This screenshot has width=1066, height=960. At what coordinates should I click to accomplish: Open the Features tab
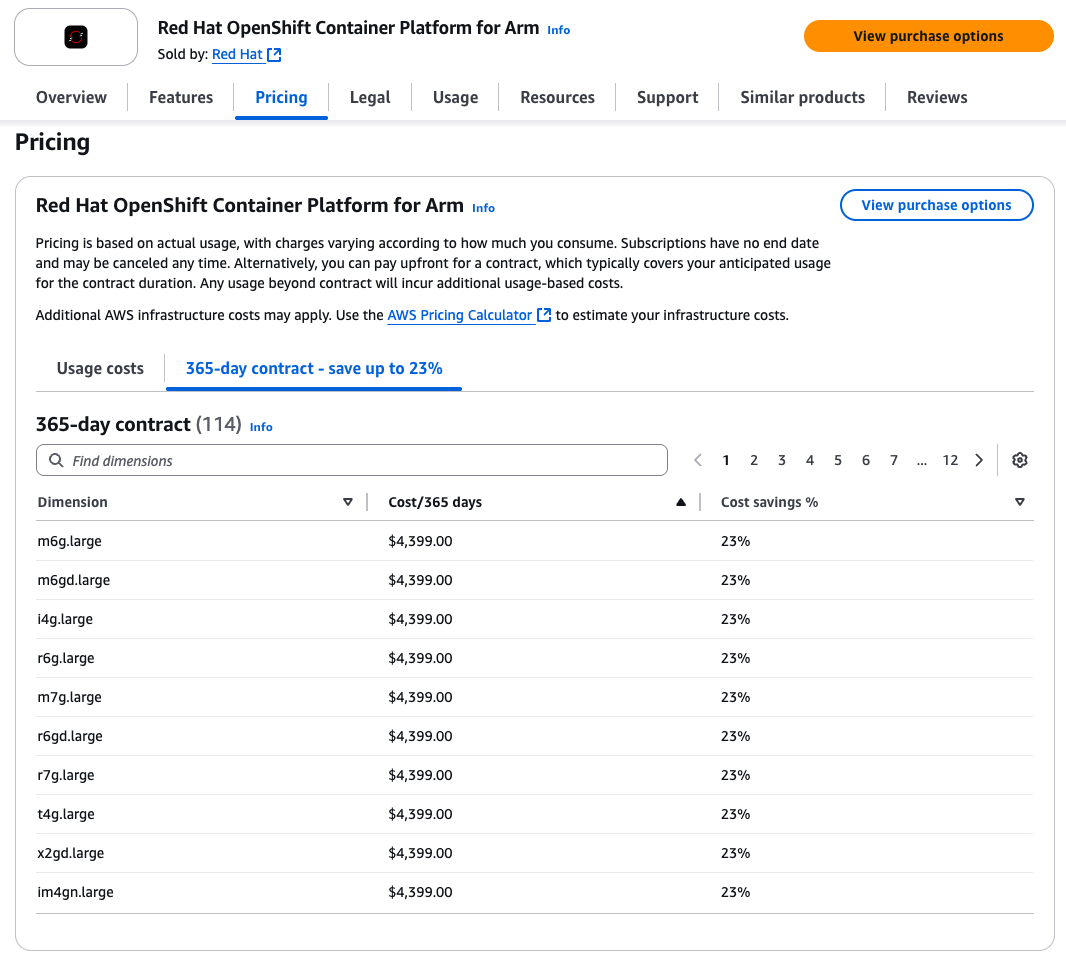pyautogui.click(x=181, y=97)
